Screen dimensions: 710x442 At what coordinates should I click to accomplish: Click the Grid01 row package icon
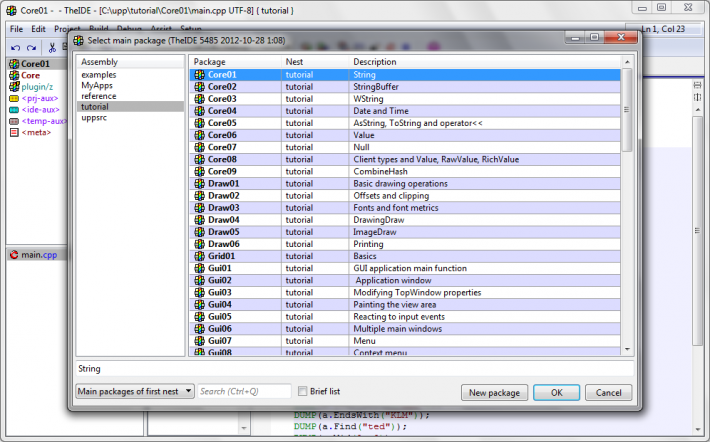coord(199,256)
